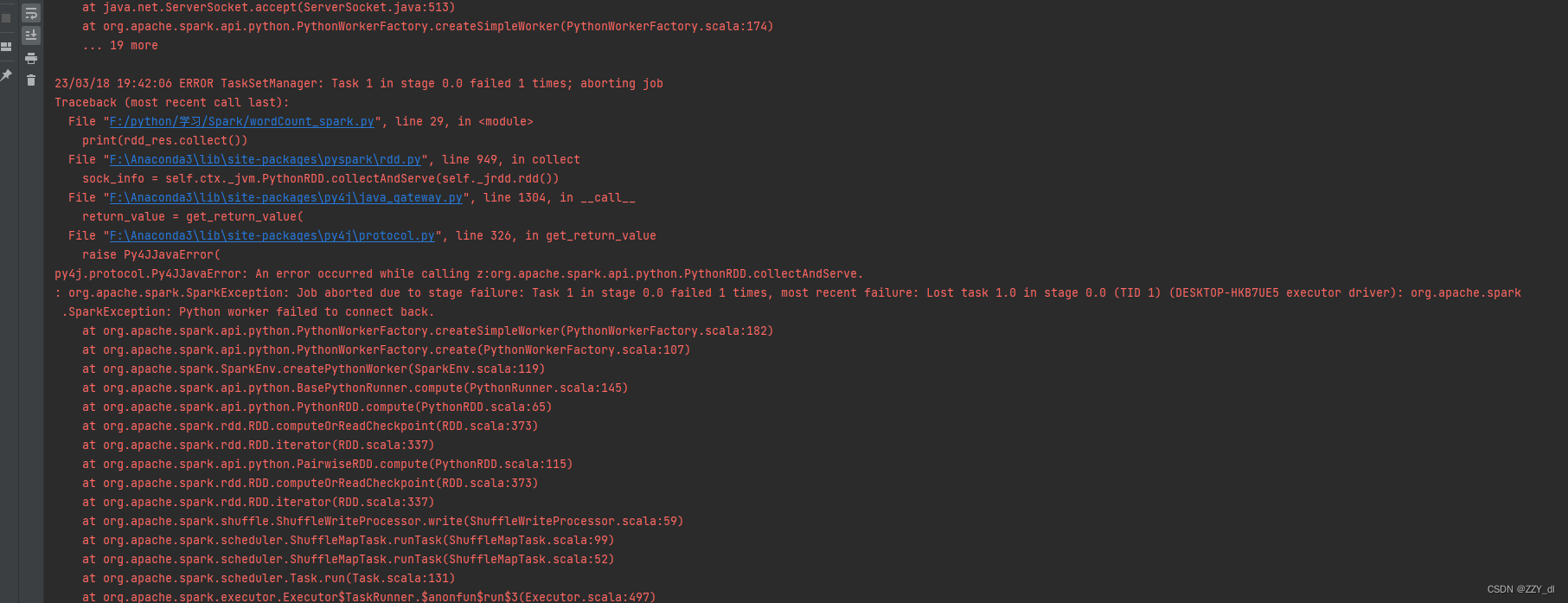Viewport: 1568px width, 603px height.
Task: Clear console with the trash icon
Action: pos(31,80)
